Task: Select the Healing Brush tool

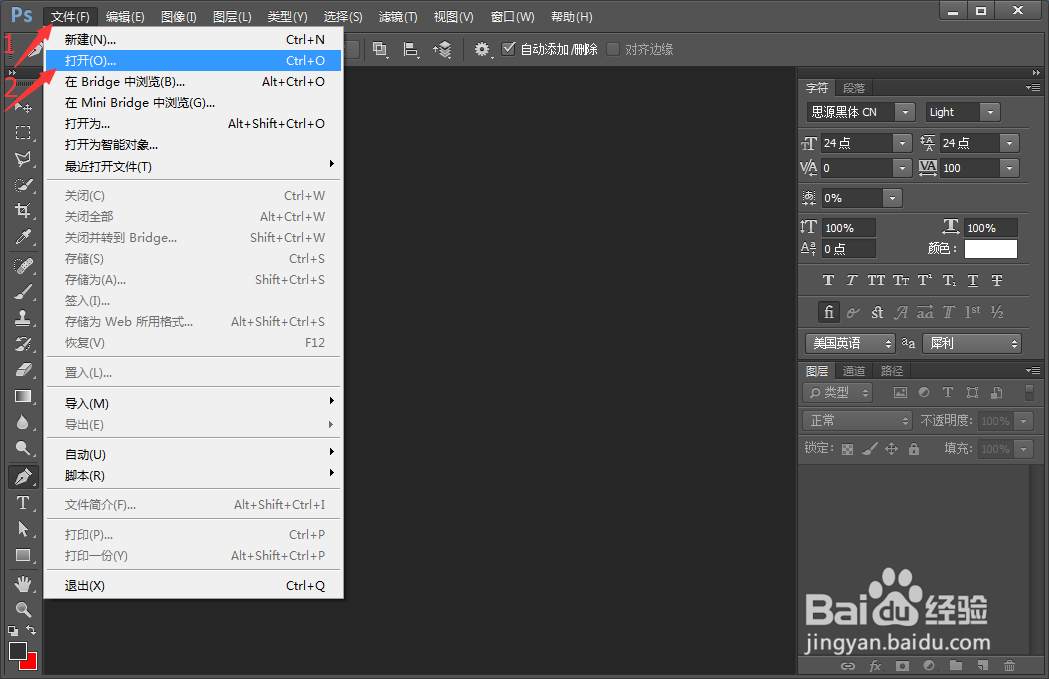Action: (23, 266)
